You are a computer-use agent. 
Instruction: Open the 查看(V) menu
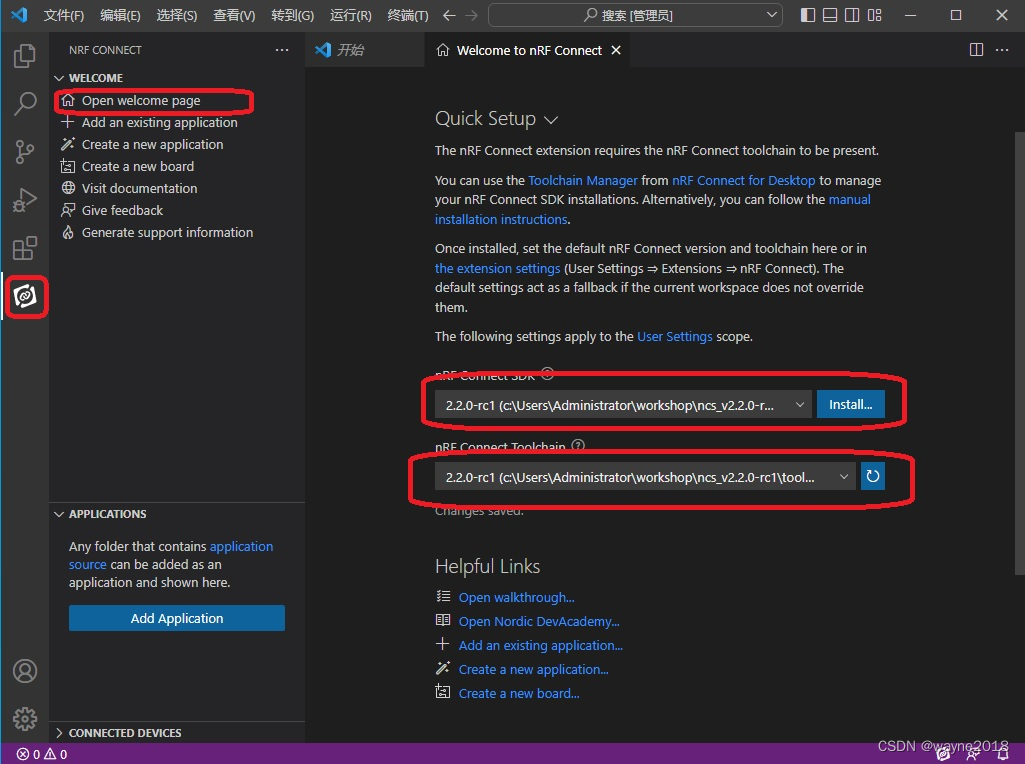click(234, 15)
